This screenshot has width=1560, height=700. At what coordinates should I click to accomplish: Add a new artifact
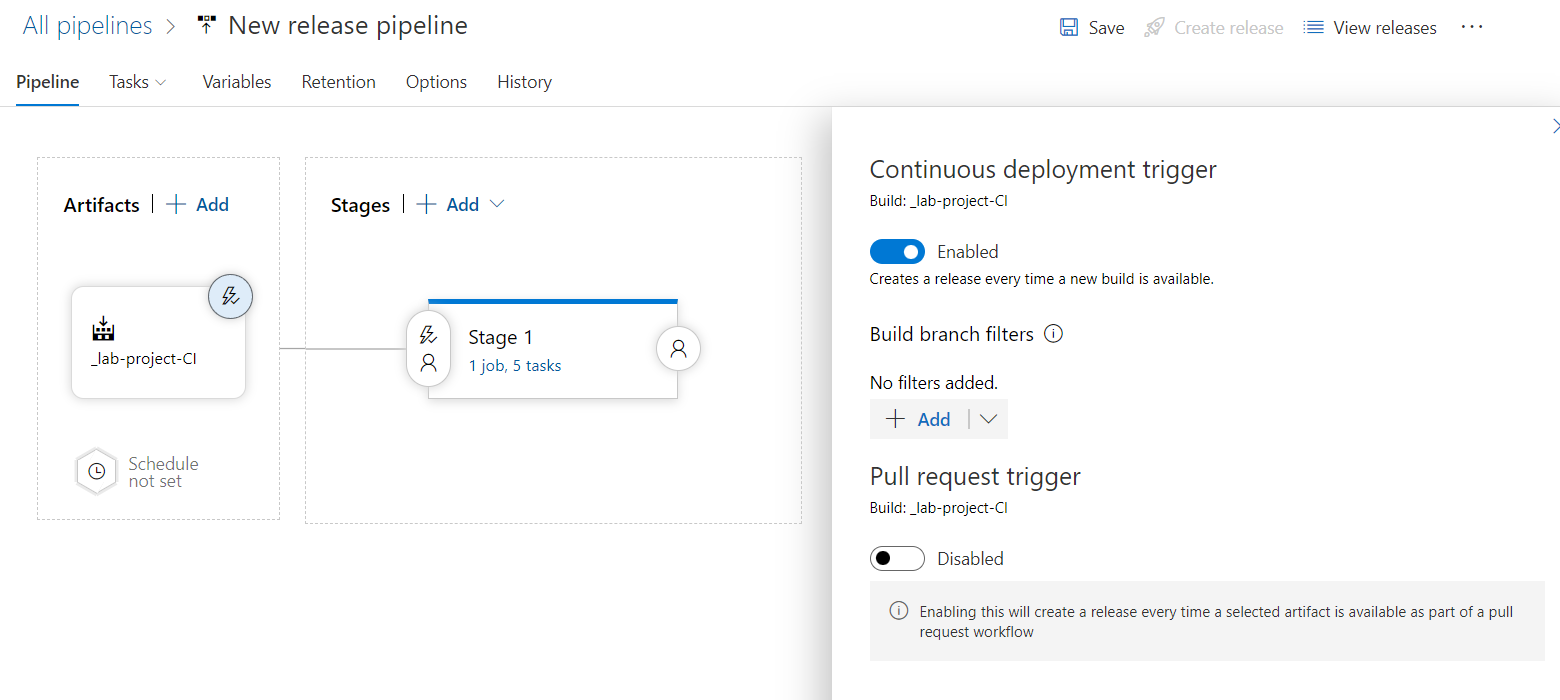pos(198,205)
